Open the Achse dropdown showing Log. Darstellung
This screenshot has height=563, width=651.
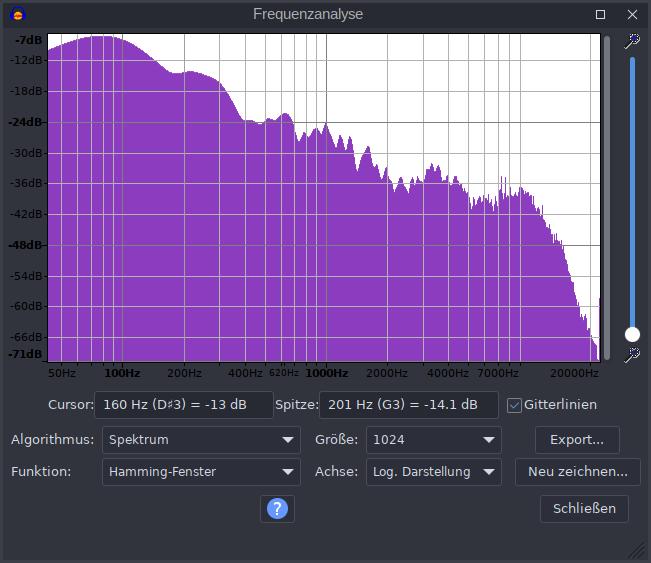point(433,472)
